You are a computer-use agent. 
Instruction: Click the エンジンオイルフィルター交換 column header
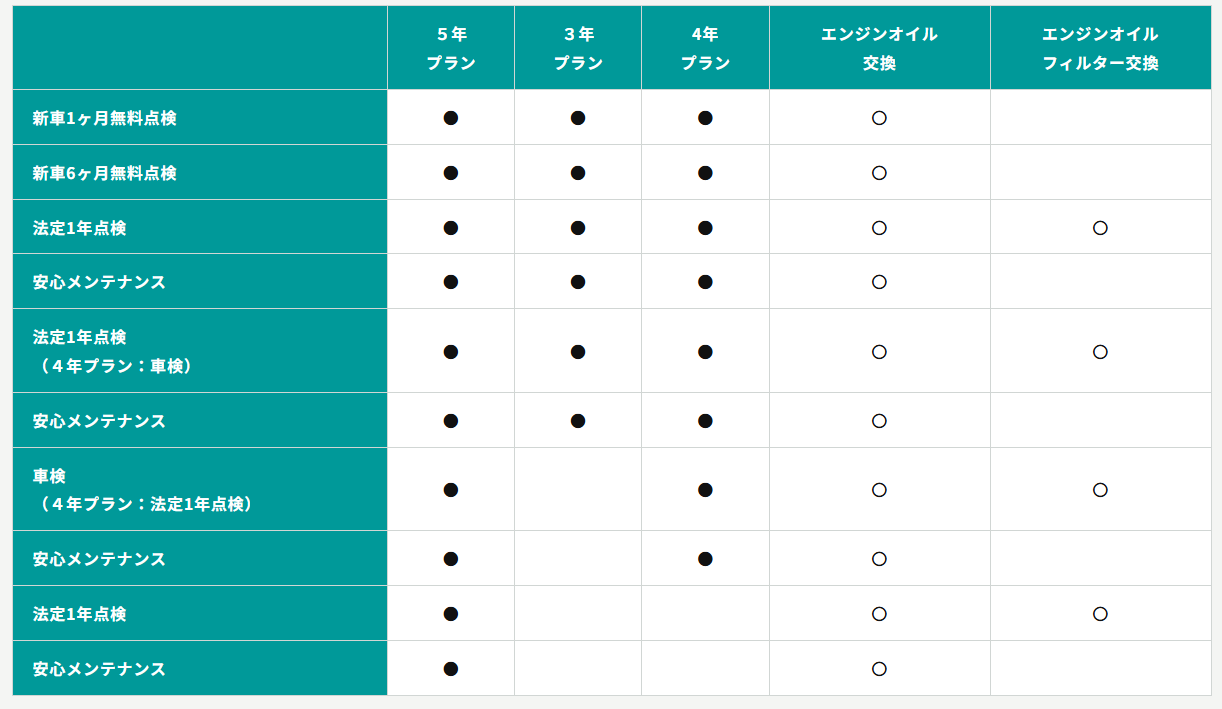tap(1100, 48)
